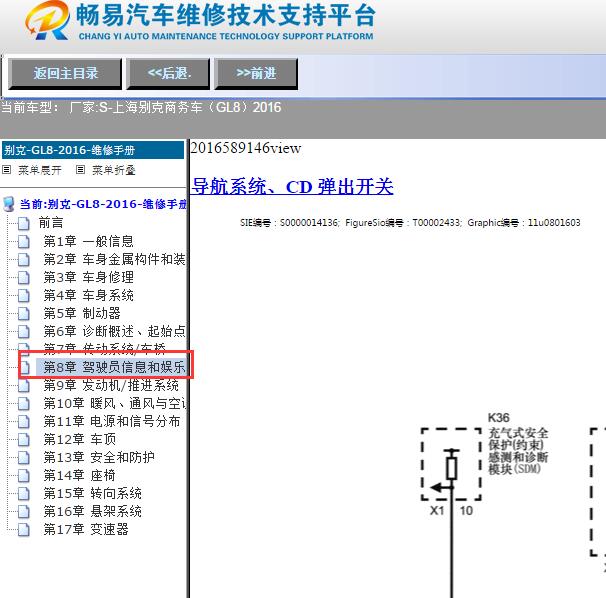Open 第4章 车身系统
Viewport: 606px width, 598px height.
(x=89, y=295)
